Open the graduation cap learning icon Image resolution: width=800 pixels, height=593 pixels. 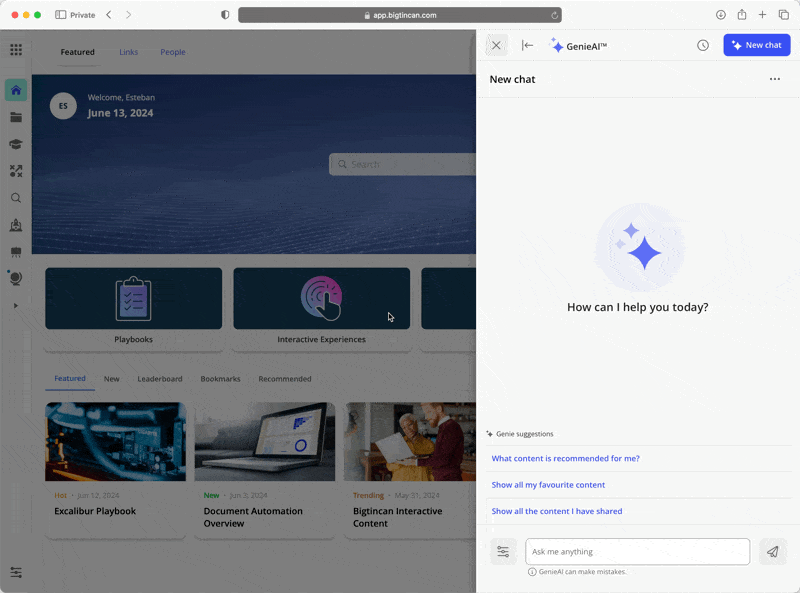coord(16,144)
